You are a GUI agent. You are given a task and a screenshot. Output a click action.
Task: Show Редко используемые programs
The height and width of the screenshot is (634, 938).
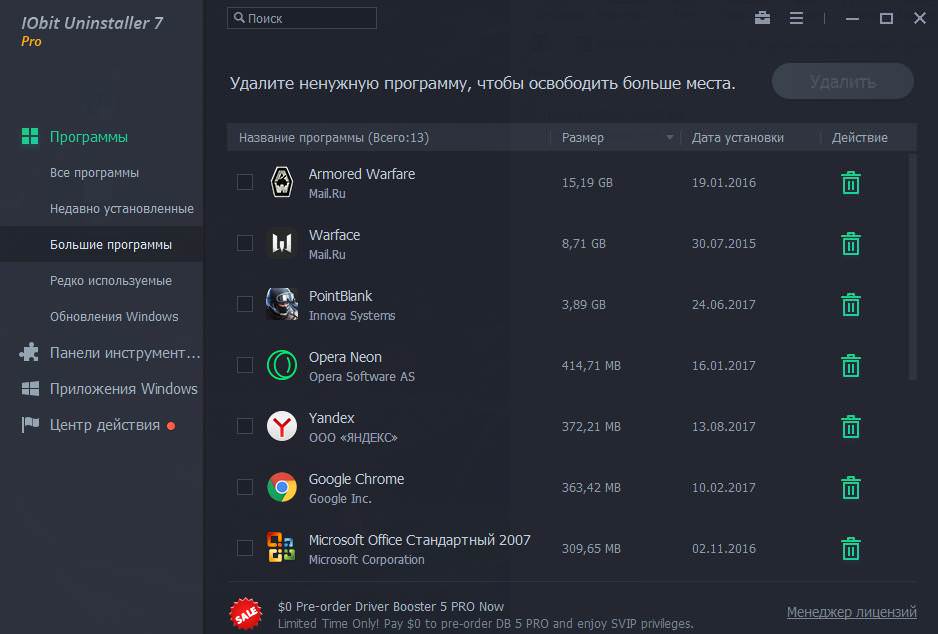(x=111, y=281)
